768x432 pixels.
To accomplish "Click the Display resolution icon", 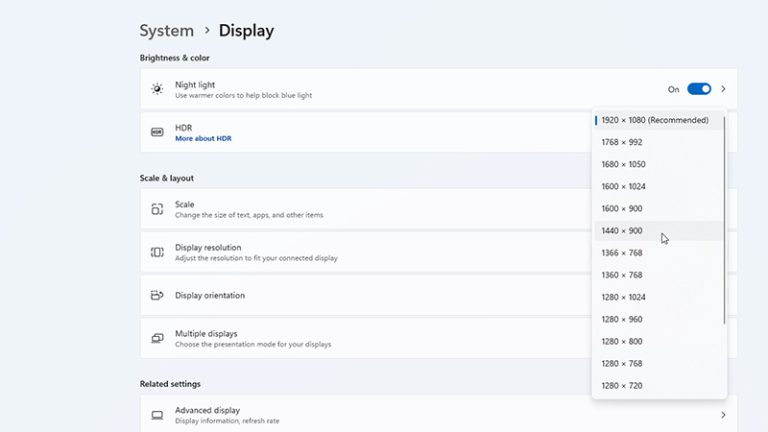I will pyautogui.click(x=157, y=252).
